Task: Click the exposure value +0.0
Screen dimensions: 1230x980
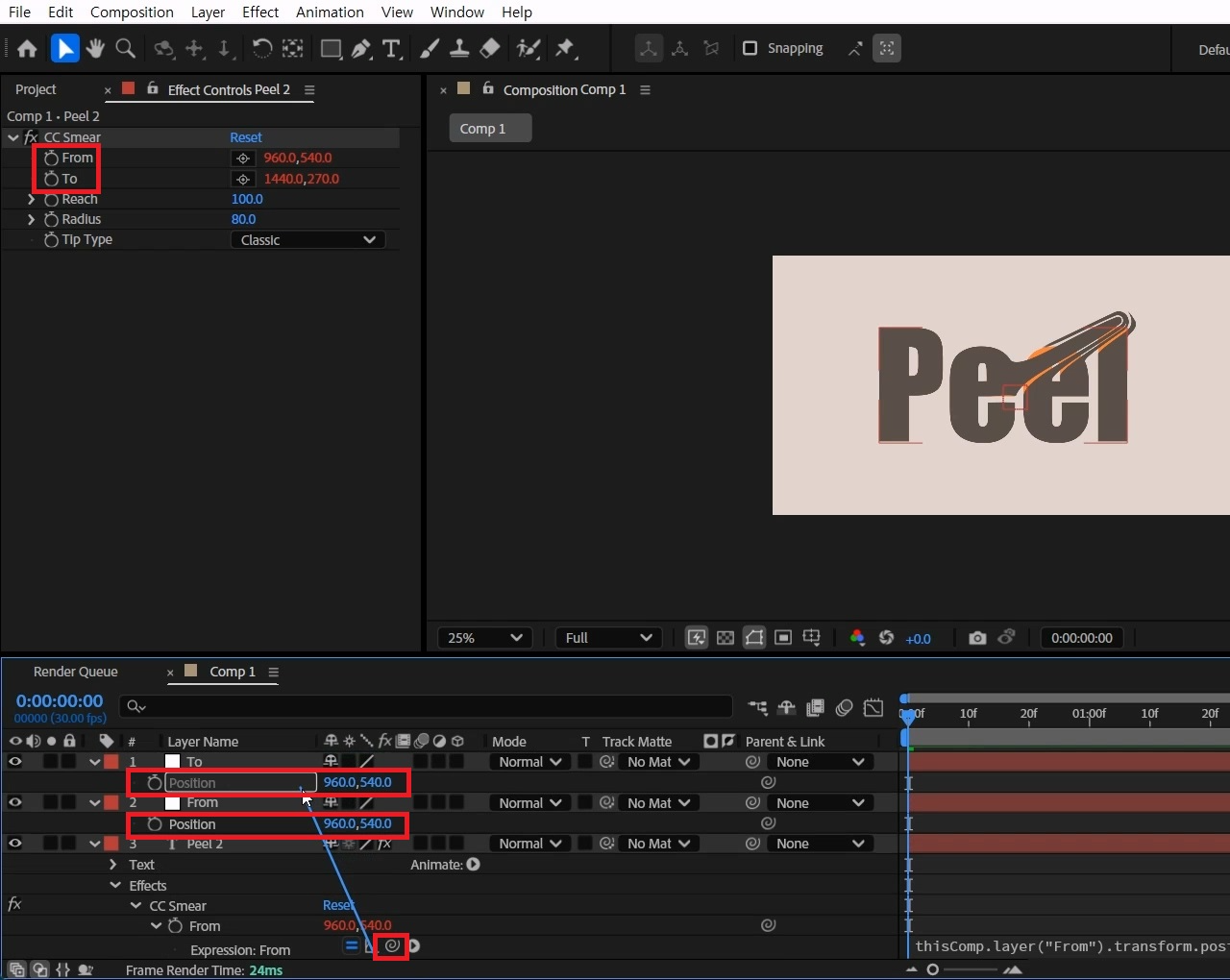Action: 918,639
